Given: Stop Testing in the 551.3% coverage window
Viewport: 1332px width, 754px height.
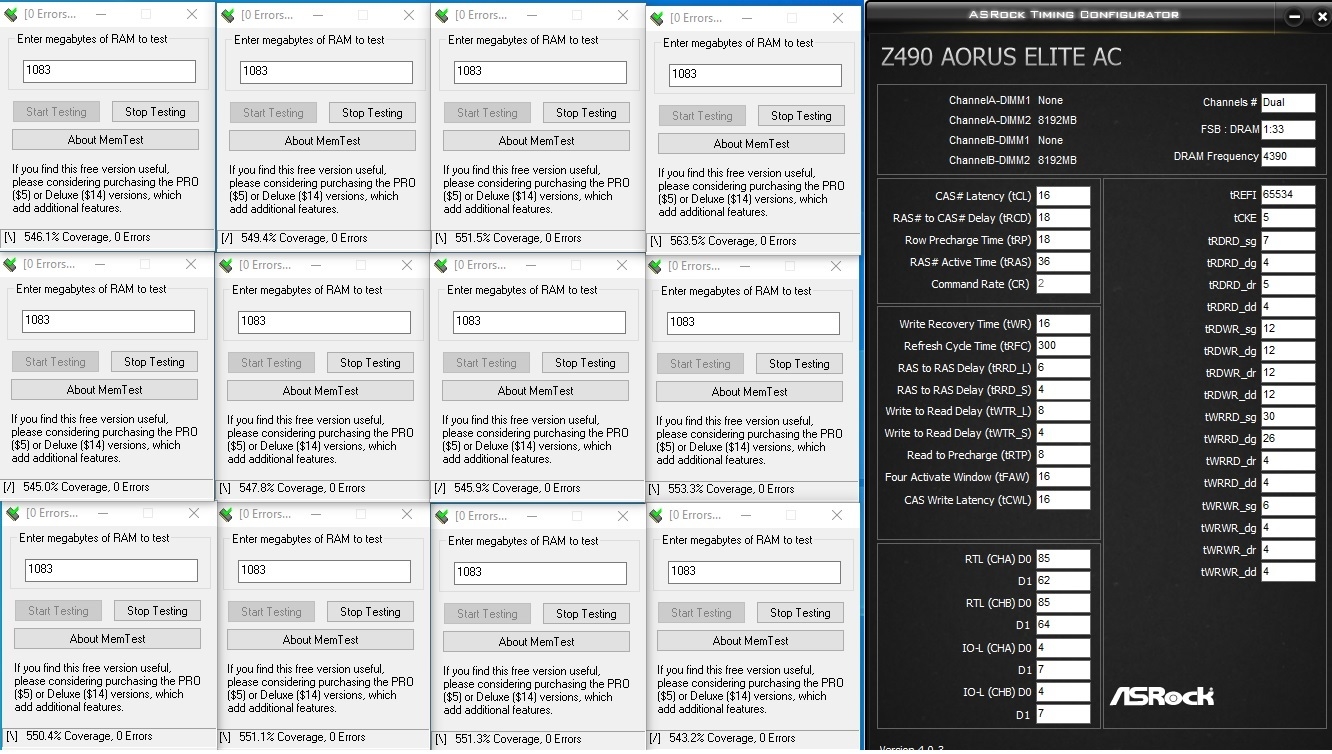Looking at the screenshot, I should [x=586, y=614].
